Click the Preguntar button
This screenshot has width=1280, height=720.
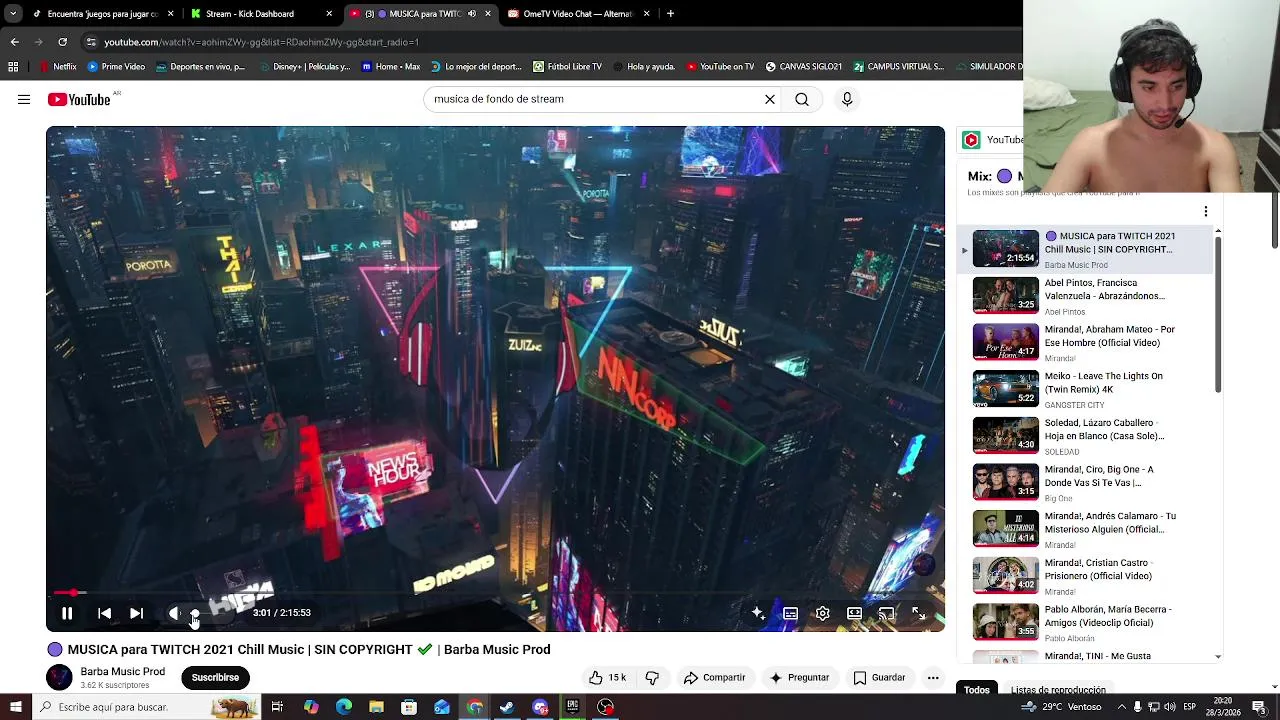798,677
